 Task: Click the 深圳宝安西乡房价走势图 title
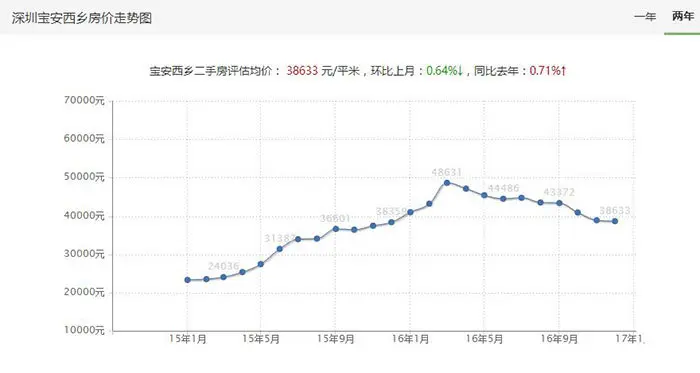coord(82,18)
